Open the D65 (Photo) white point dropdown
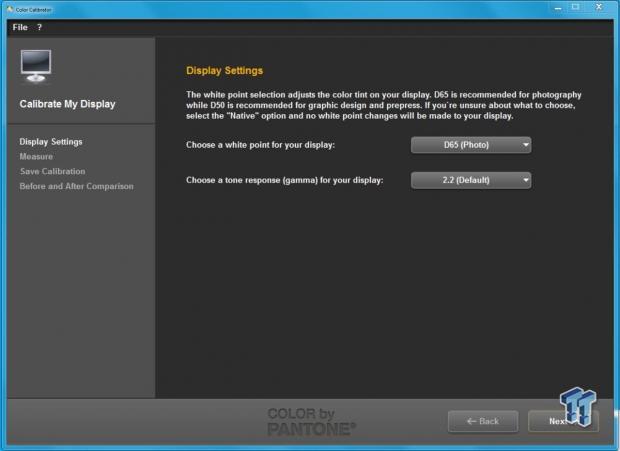 pyautogui.click(x=471, y=145)
